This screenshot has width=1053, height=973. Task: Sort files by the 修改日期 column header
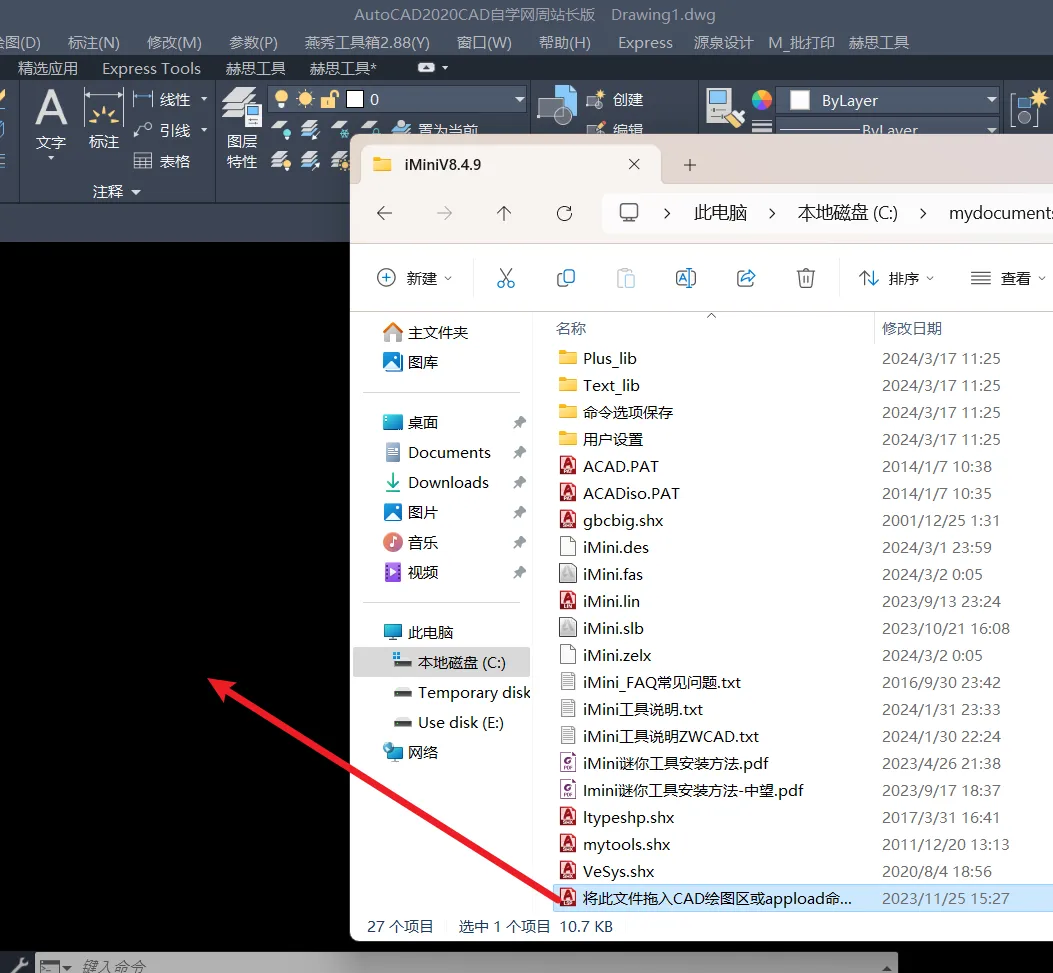point(911,328)
